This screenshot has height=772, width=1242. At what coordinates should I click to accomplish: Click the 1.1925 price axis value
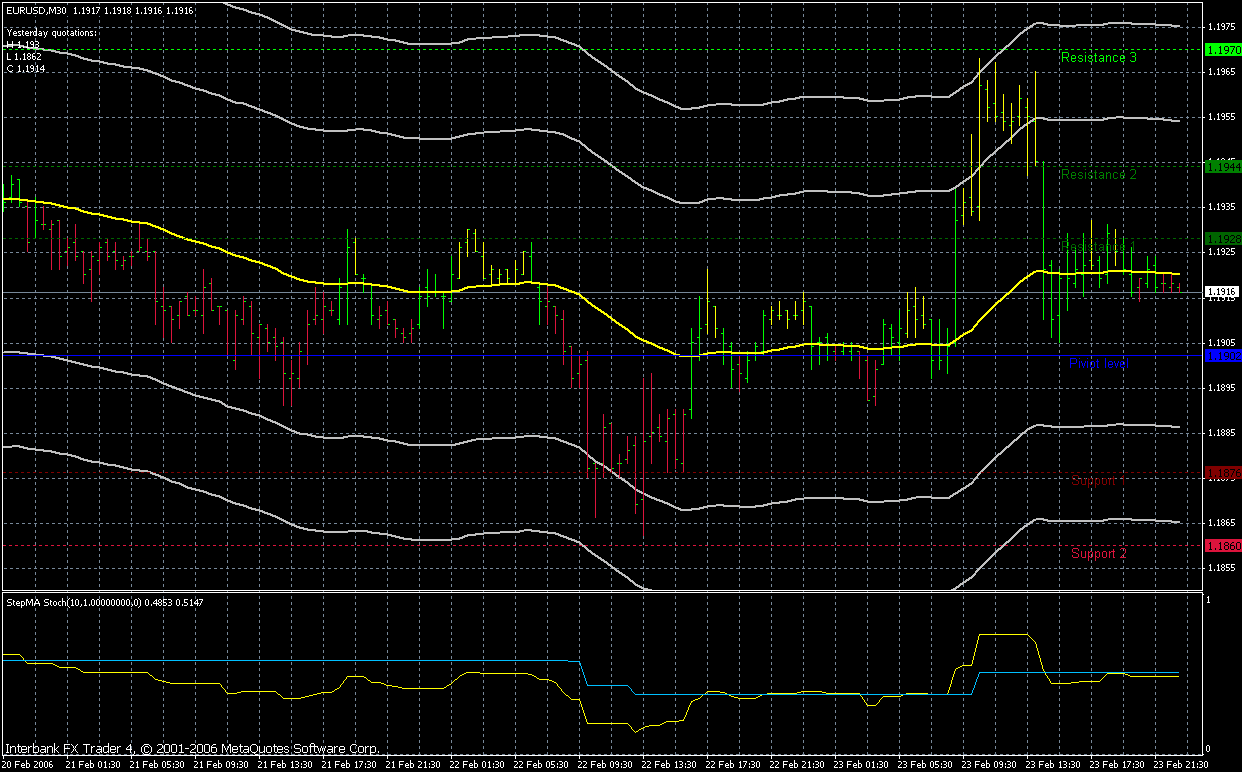[1223, 253]
